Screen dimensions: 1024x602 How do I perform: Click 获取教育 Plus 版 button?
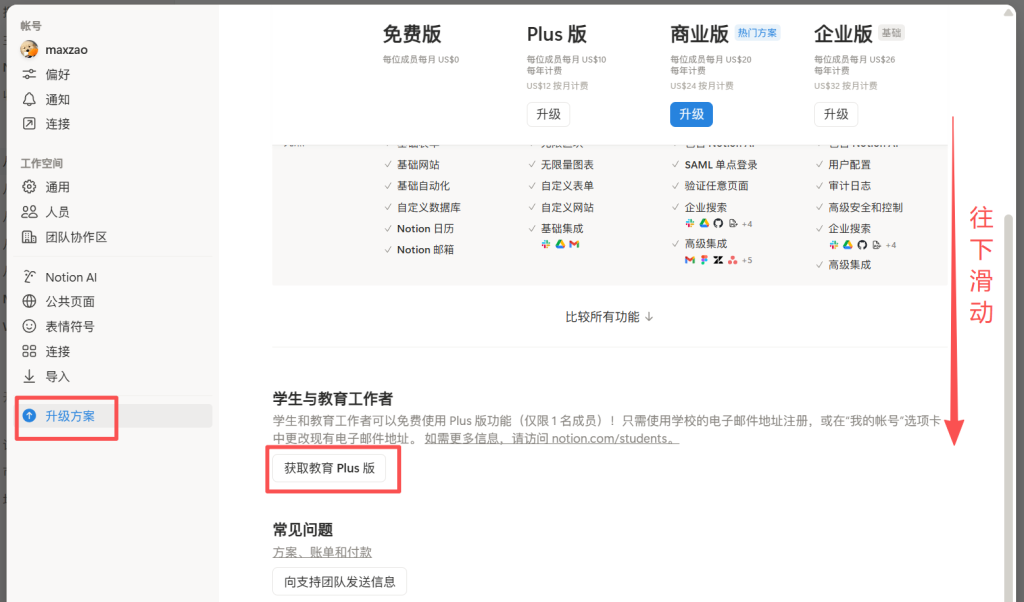(329, 468)
